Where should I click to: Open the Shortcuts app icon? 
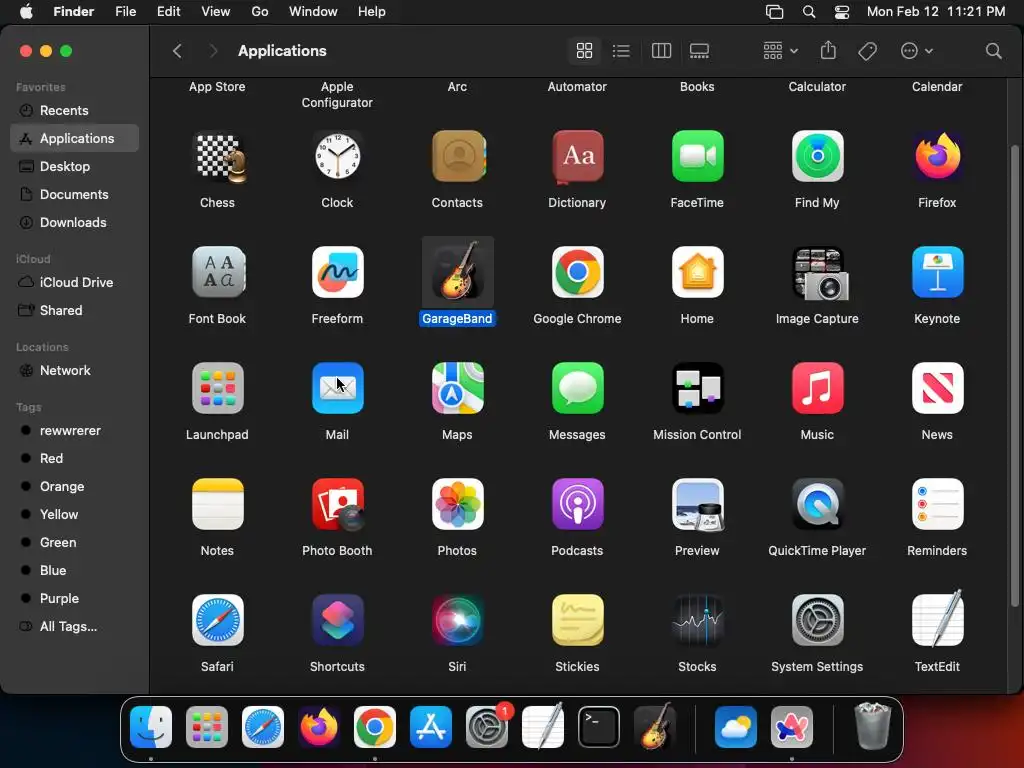click(x=337, y=620)
